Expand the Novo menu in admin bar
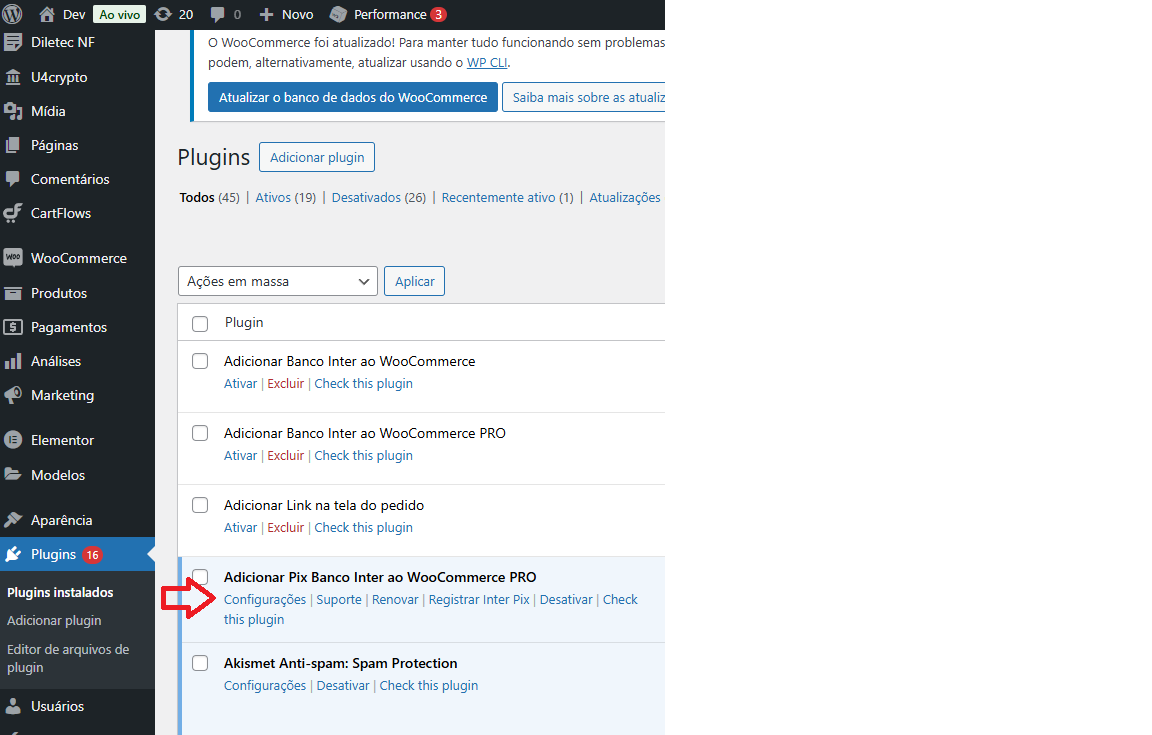 [x=286, y=14]
